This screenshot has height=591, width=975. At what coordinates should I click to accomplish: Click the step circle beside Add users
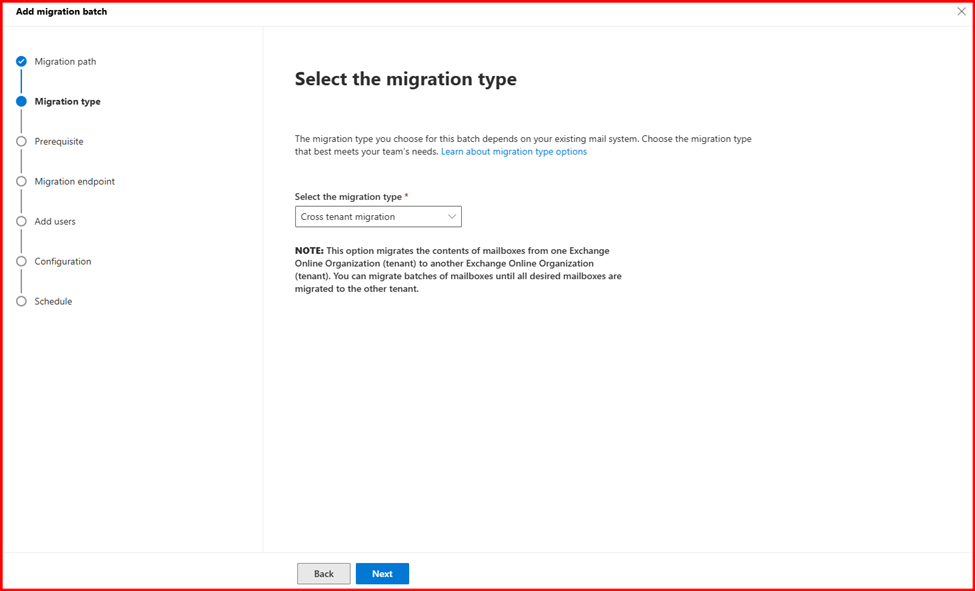pos(21,221)
